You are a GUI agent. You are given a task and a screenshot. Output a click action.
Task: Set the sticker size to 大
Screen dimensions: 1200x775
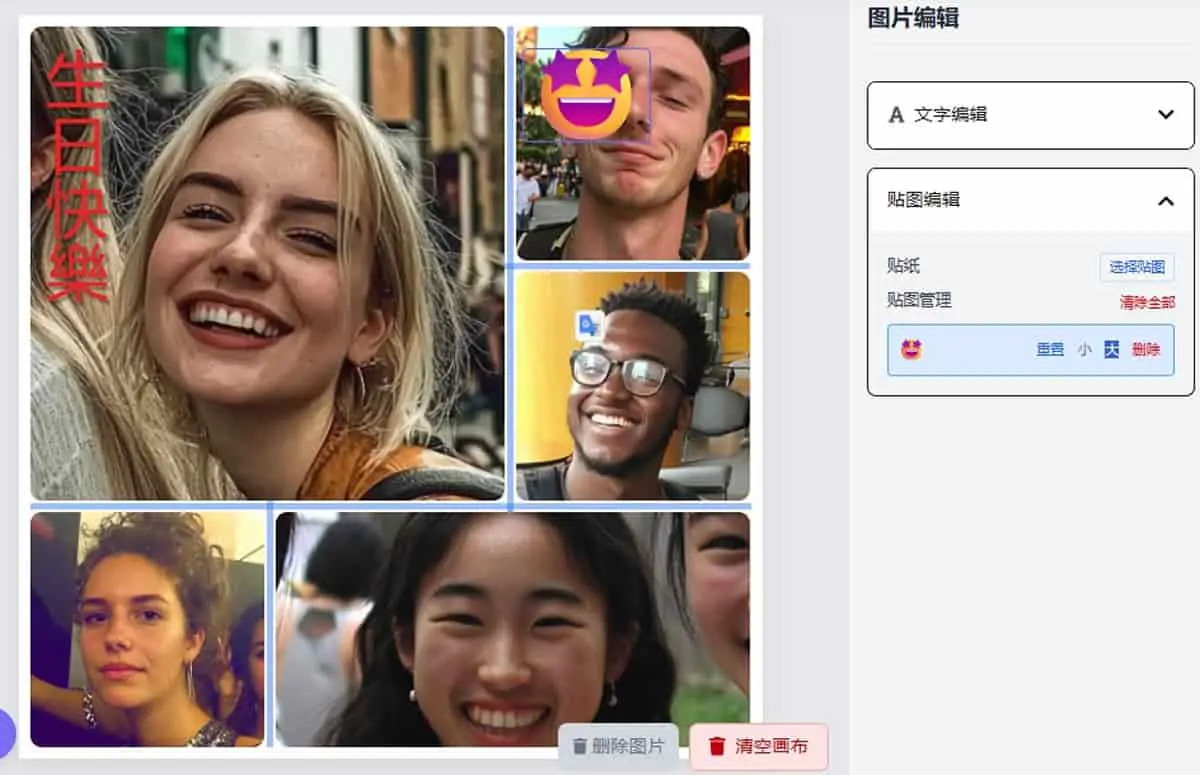click(1111, 350)
